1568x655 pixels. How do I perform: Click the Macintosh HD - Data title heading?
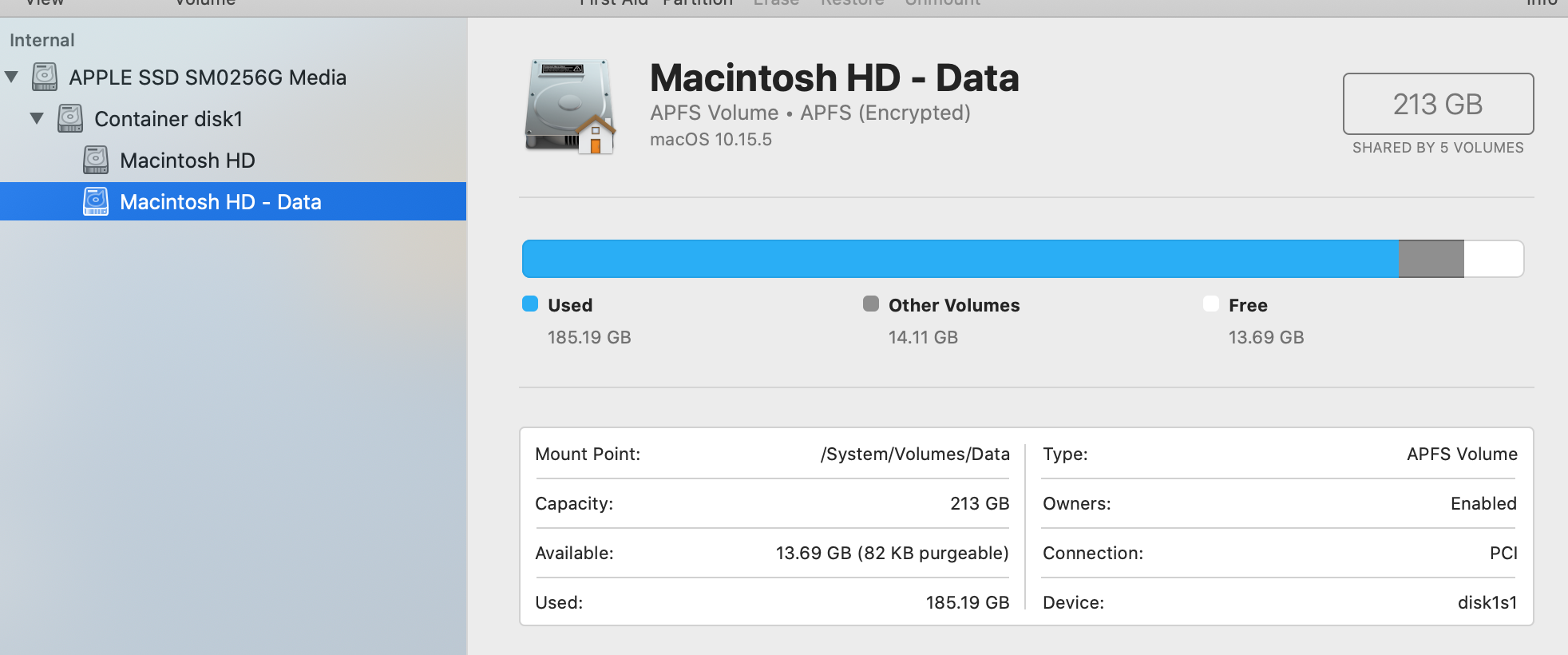point(834,78)
